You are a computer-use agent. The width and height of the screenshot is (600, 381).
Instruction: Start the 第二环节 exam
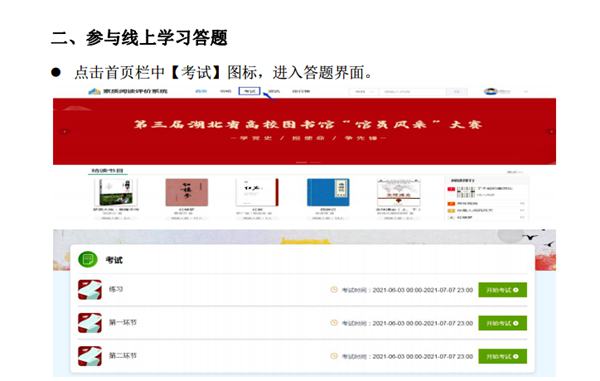[502, 357]
